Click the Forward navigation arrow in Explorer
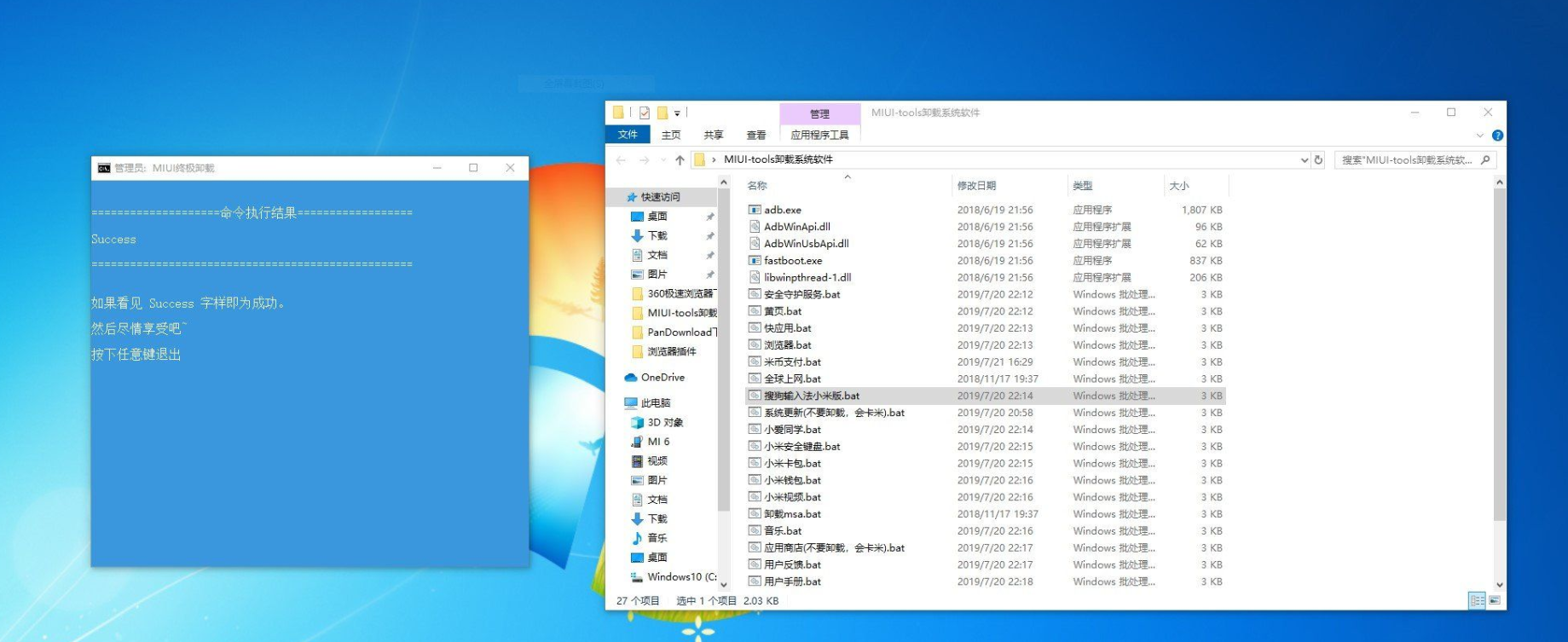1568x642 pixels. click(x=644, y=159)
